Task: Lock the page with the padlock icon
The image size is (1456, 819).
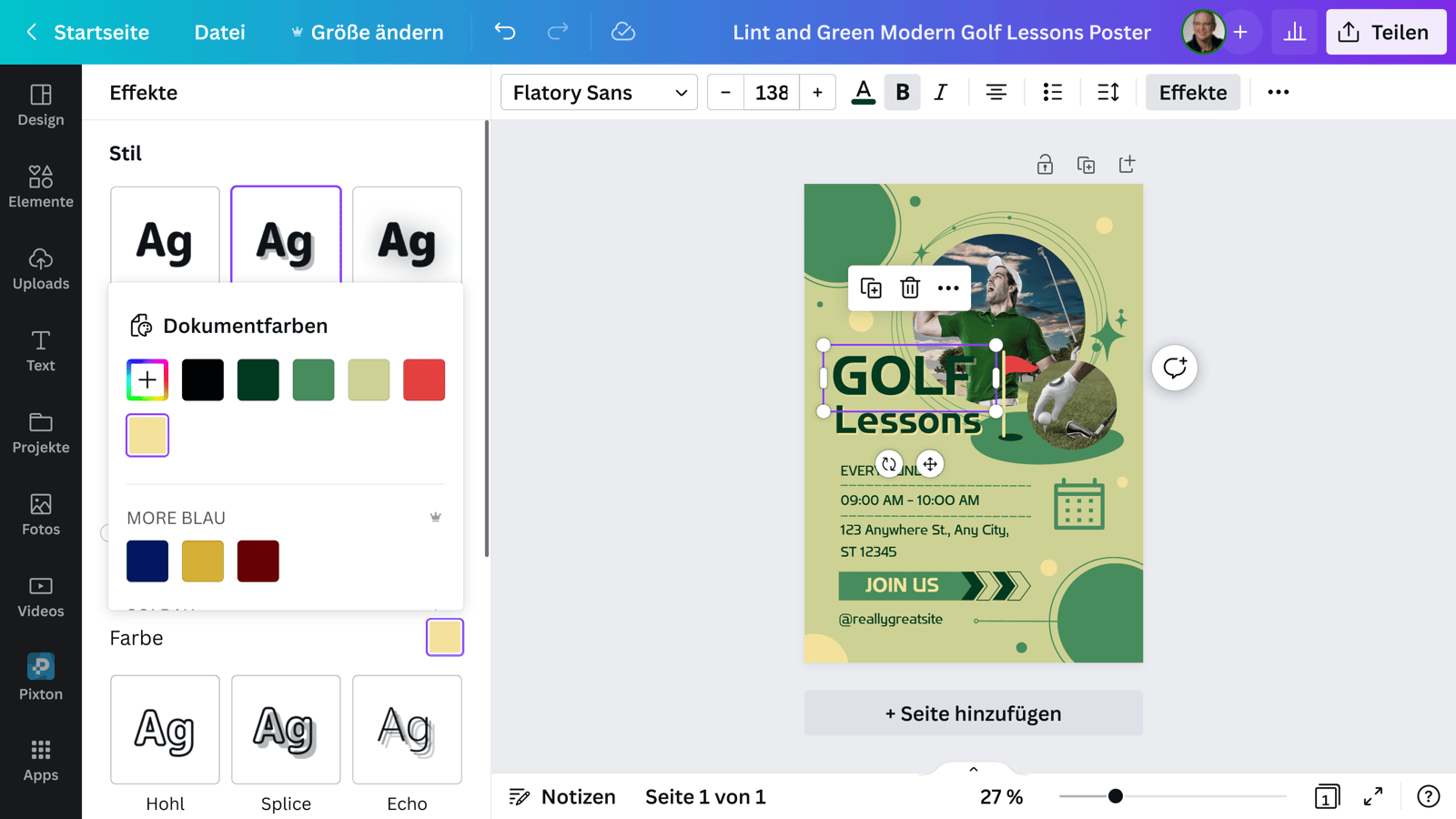Action: coord(1045,165)
